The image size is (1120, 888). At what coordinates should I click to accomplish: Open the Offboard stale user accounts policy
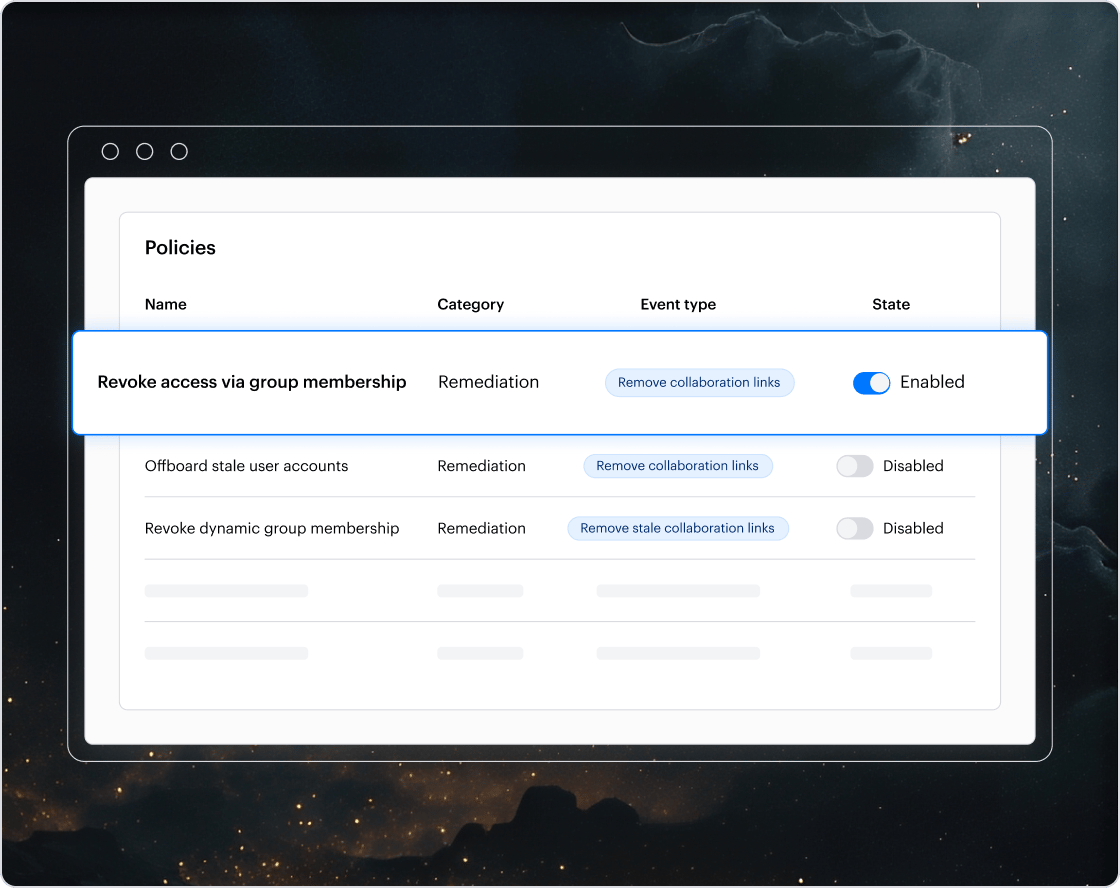(246, 466)
